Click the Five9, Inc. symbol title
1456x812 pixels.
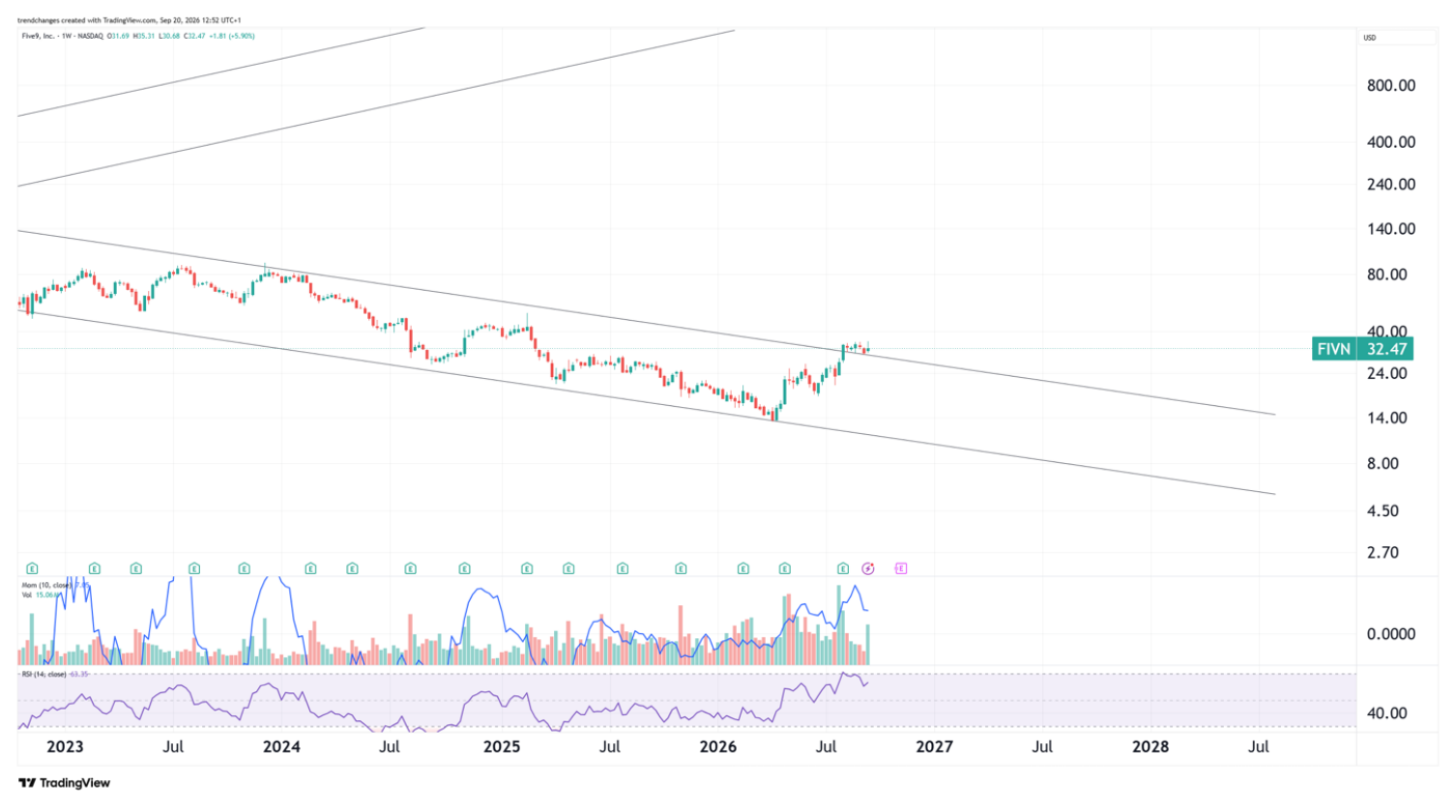click(38, 36)
